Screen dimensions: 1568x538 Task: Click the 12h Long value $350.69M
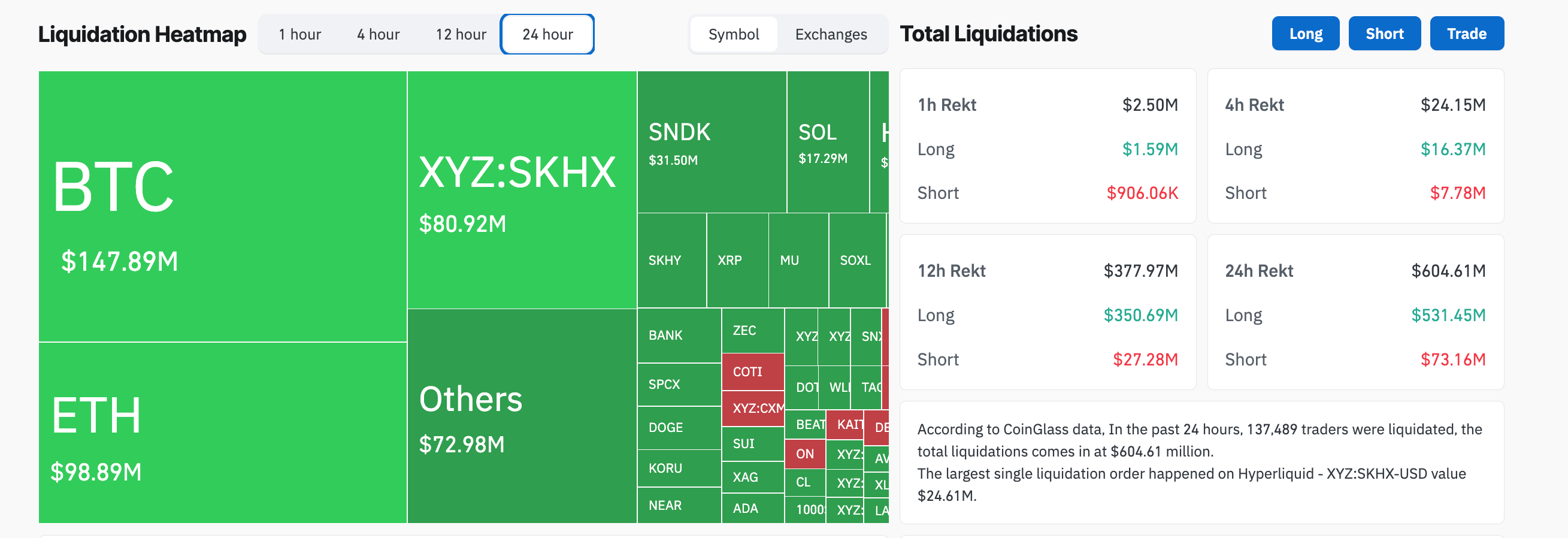coord(1141,315)
